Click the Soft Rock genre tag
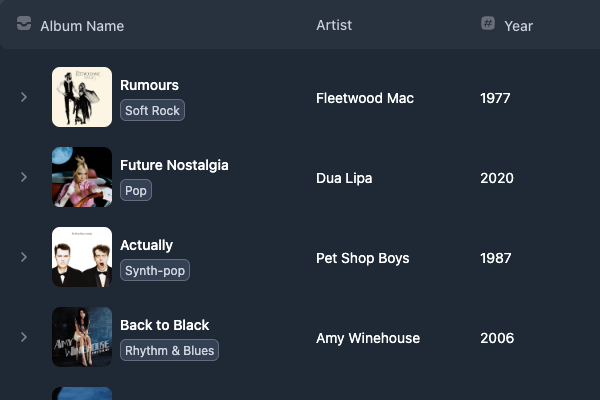The height and width of the screenshot is (400, 600). pyautogui.click(x=152, y=111)
